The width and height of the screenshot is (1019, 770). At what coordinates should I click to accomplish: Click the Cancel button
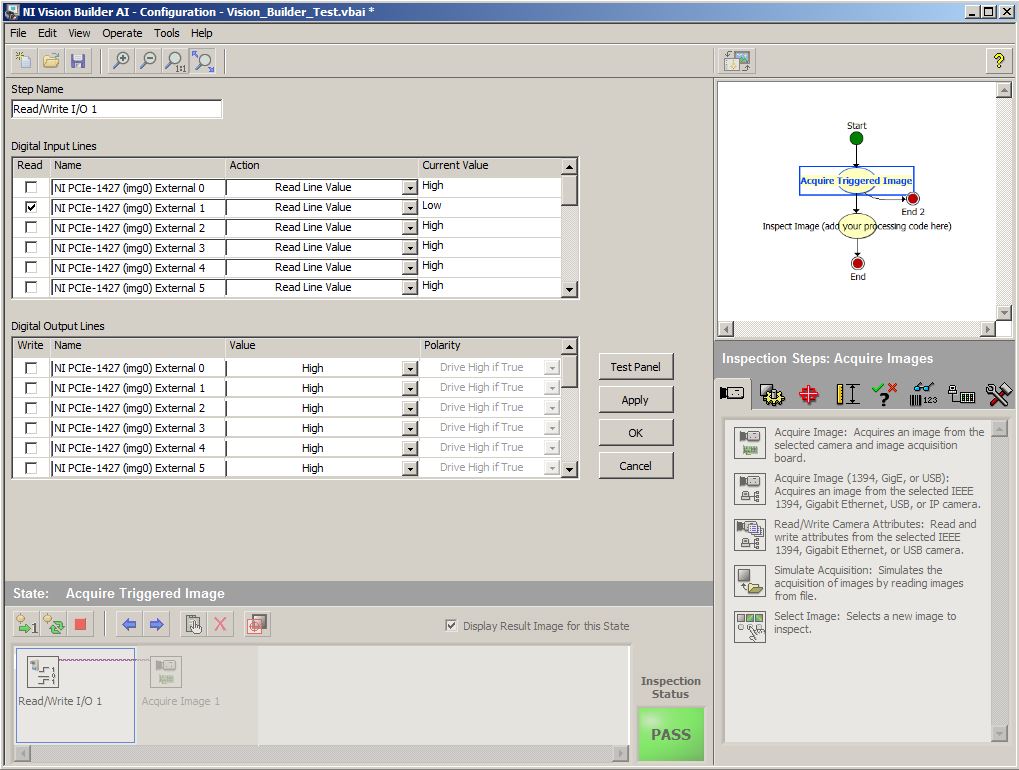pyautogui.click(x=636, y=466)
